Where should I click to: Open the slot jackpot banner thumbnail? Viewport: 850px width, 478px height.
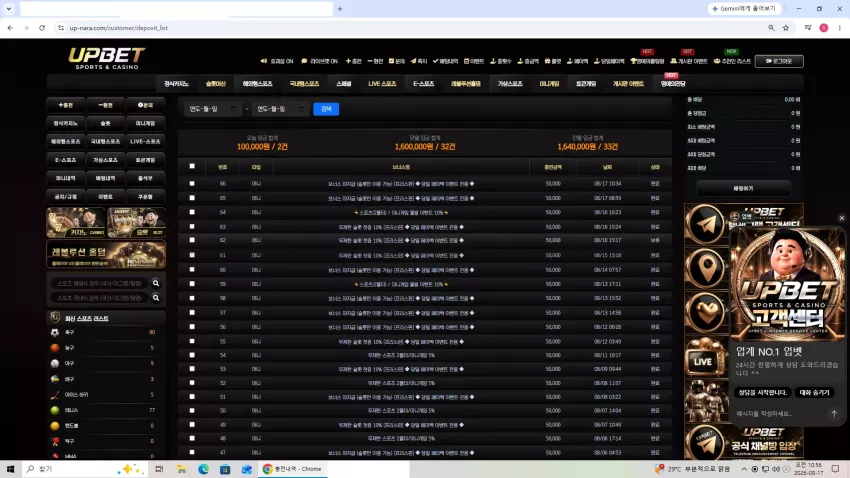137,222
